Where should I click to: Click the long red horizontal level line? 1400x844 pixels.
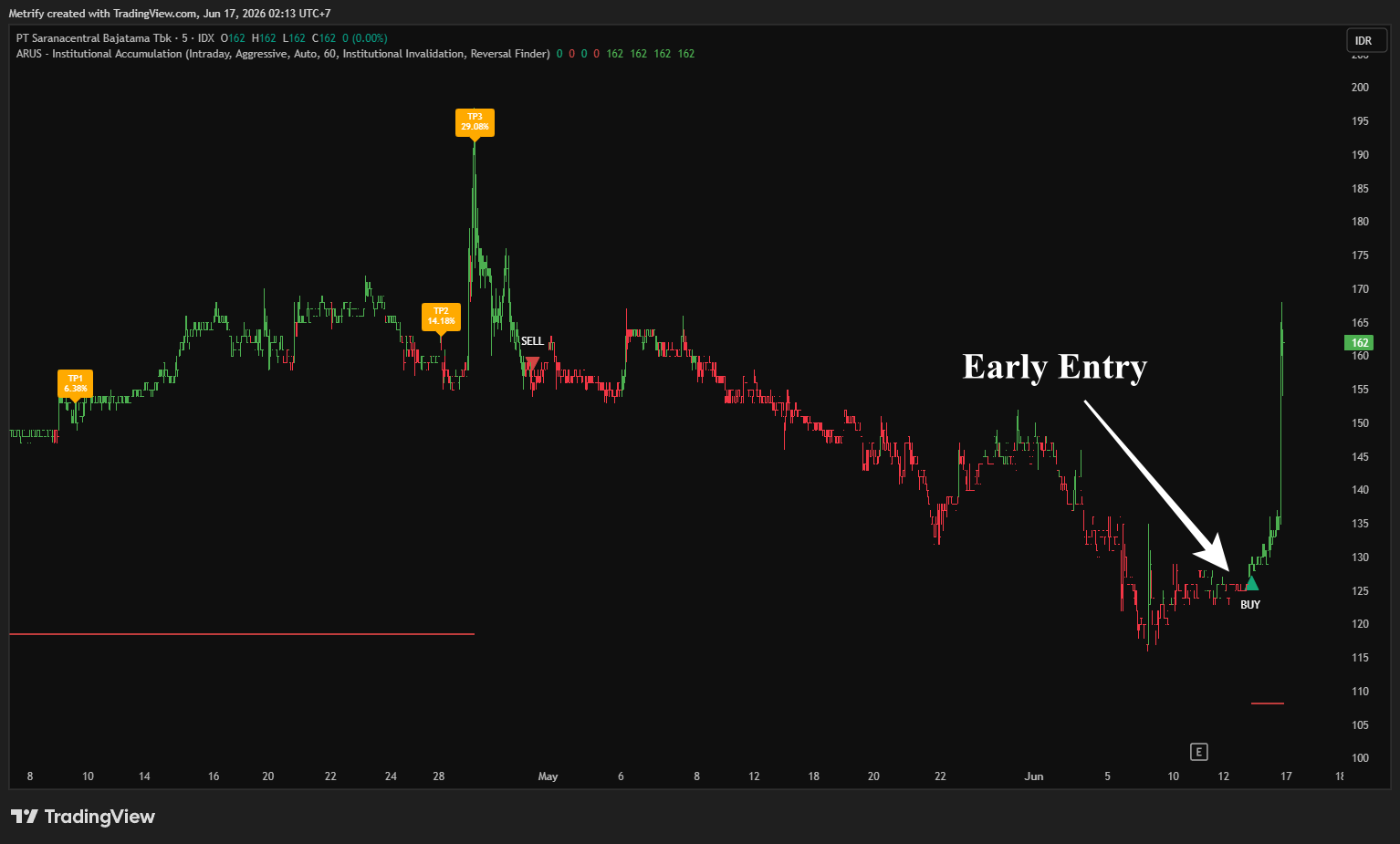pos(242,633)
